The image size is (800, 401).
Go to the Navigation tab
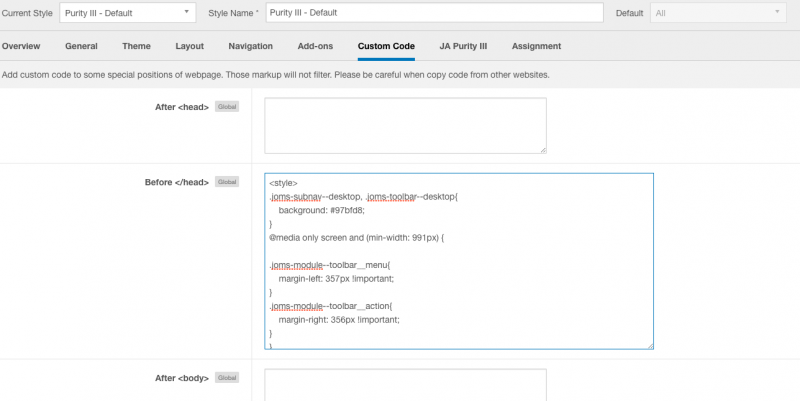[251, 46]
